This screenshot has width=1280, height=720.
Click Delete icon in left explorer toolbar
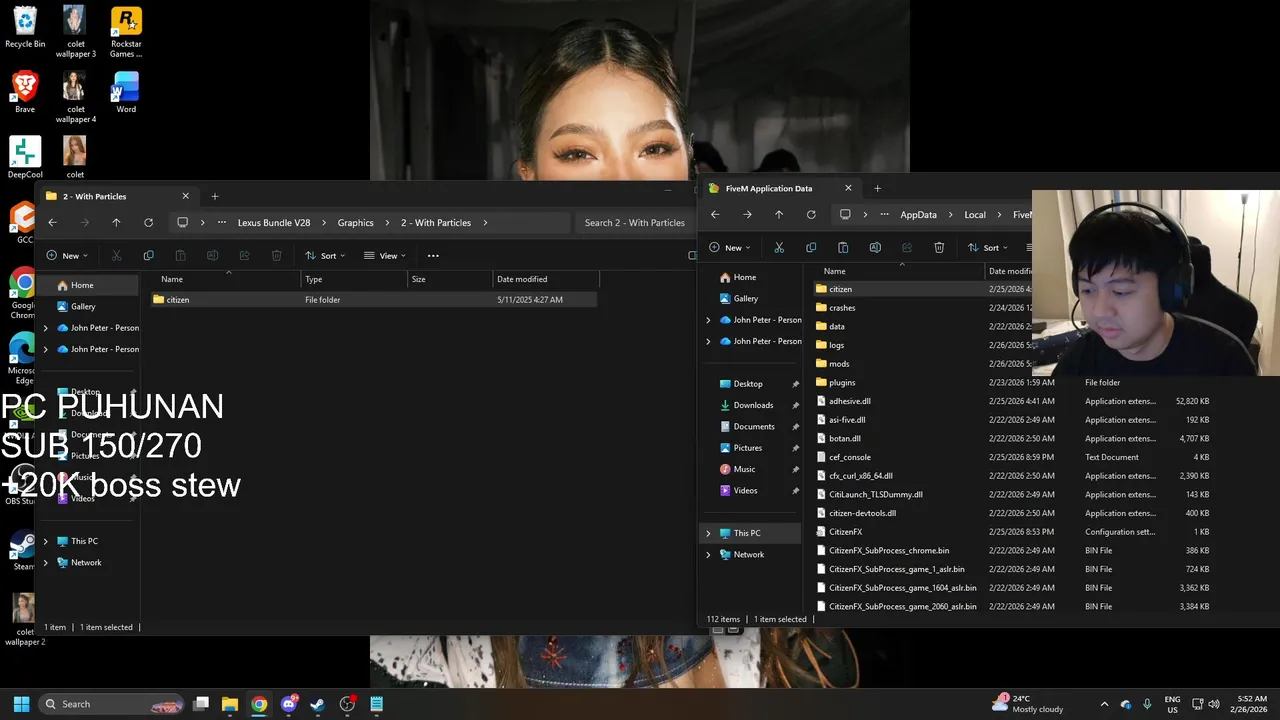pyautogui.click(x=276, y=255)
